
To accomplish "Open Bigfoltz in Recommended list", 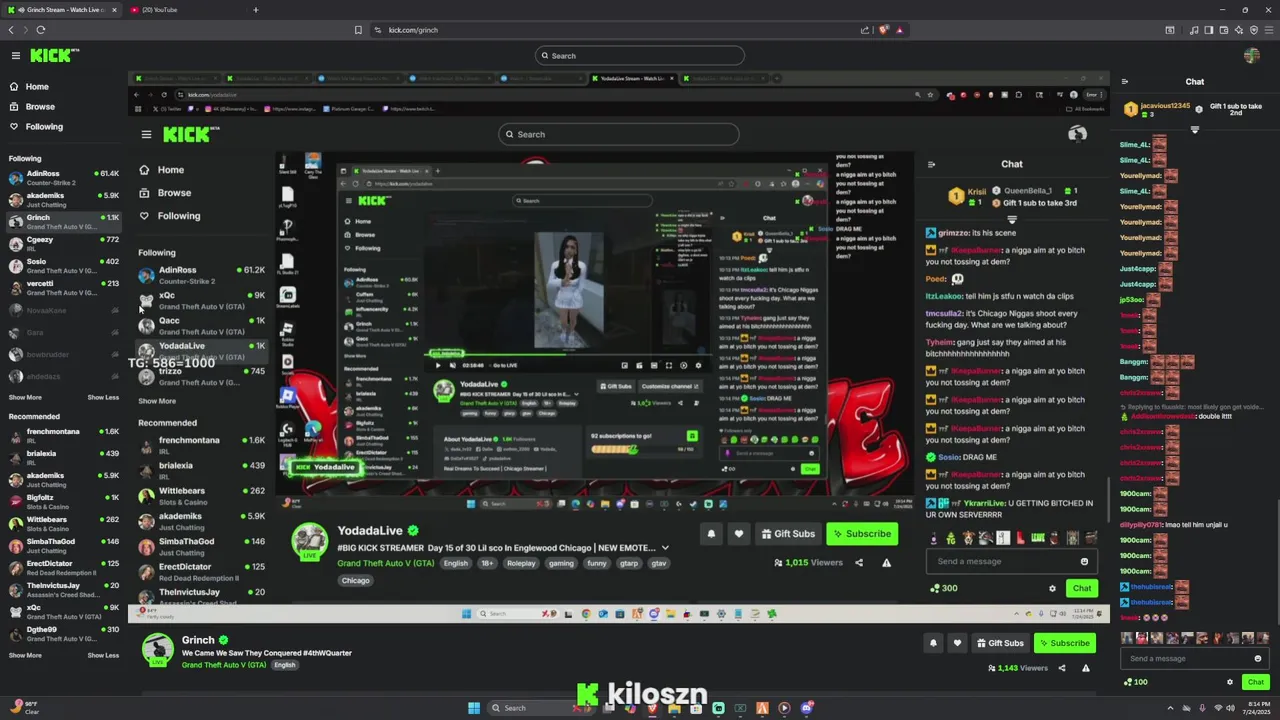I will click(x=62, y=502).
